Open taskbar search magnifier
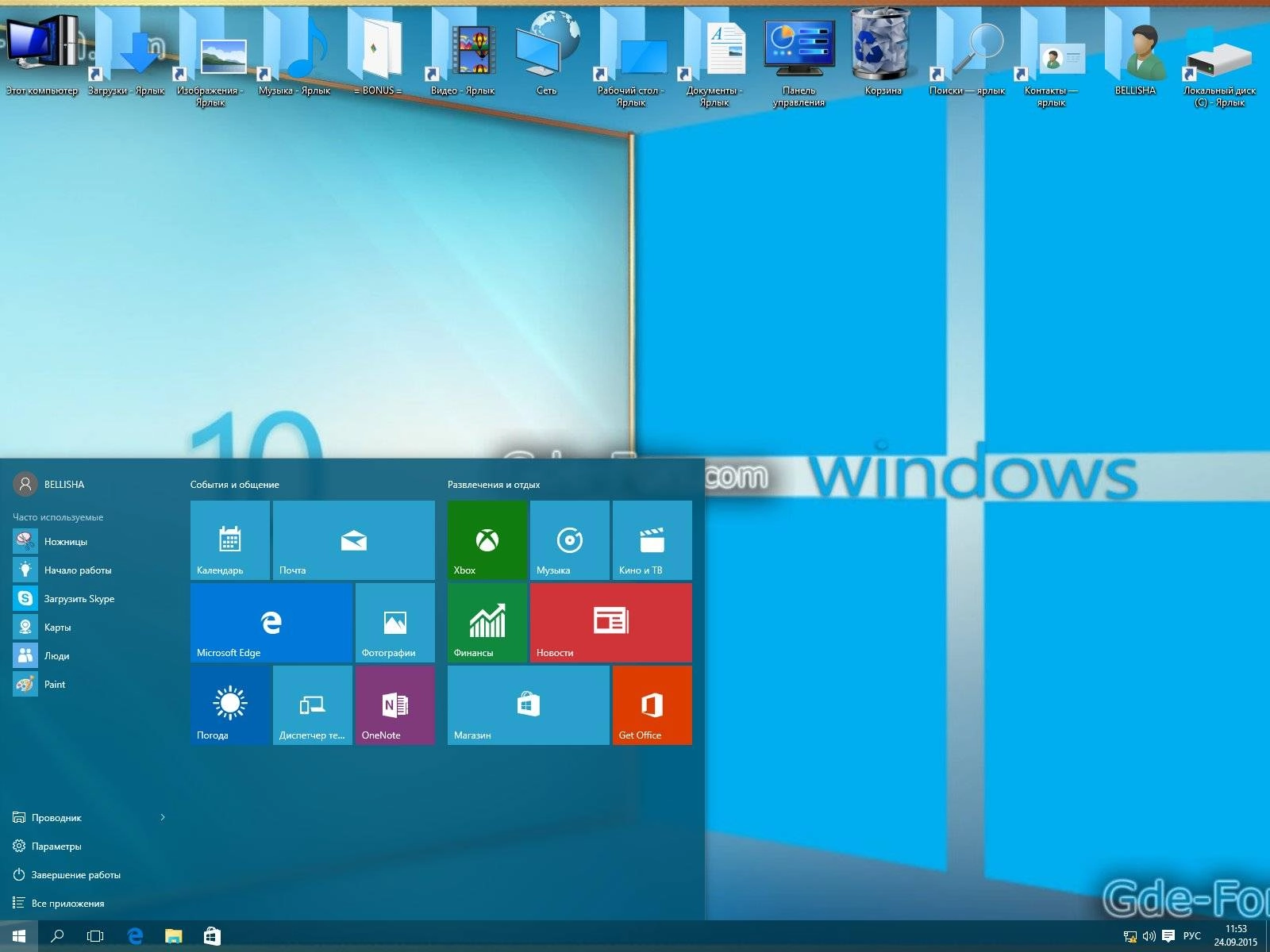The image size is (1270, 952). pyautogui.click(x=57, y=936)
